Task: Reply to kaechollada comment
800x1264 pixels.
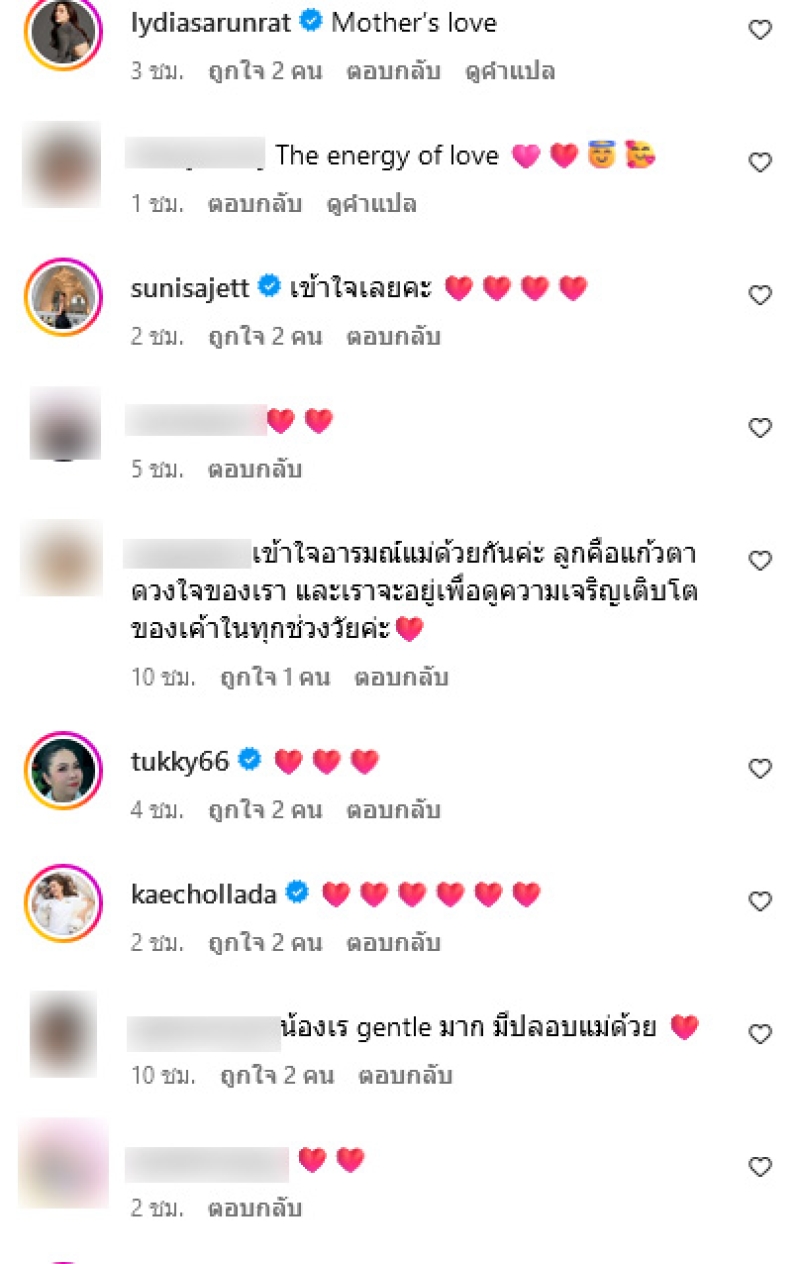Action: coord(393,943)
